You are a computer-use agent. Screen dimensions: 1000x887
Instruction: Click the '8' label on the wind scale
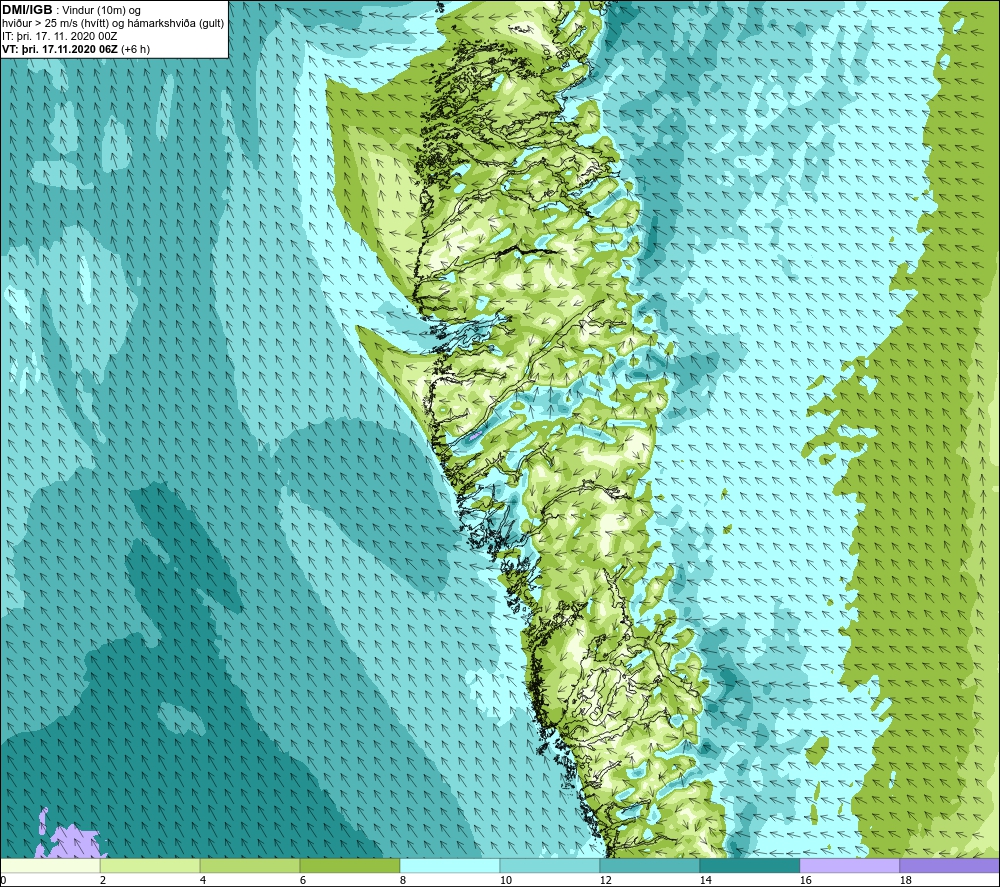pos(402,881)
